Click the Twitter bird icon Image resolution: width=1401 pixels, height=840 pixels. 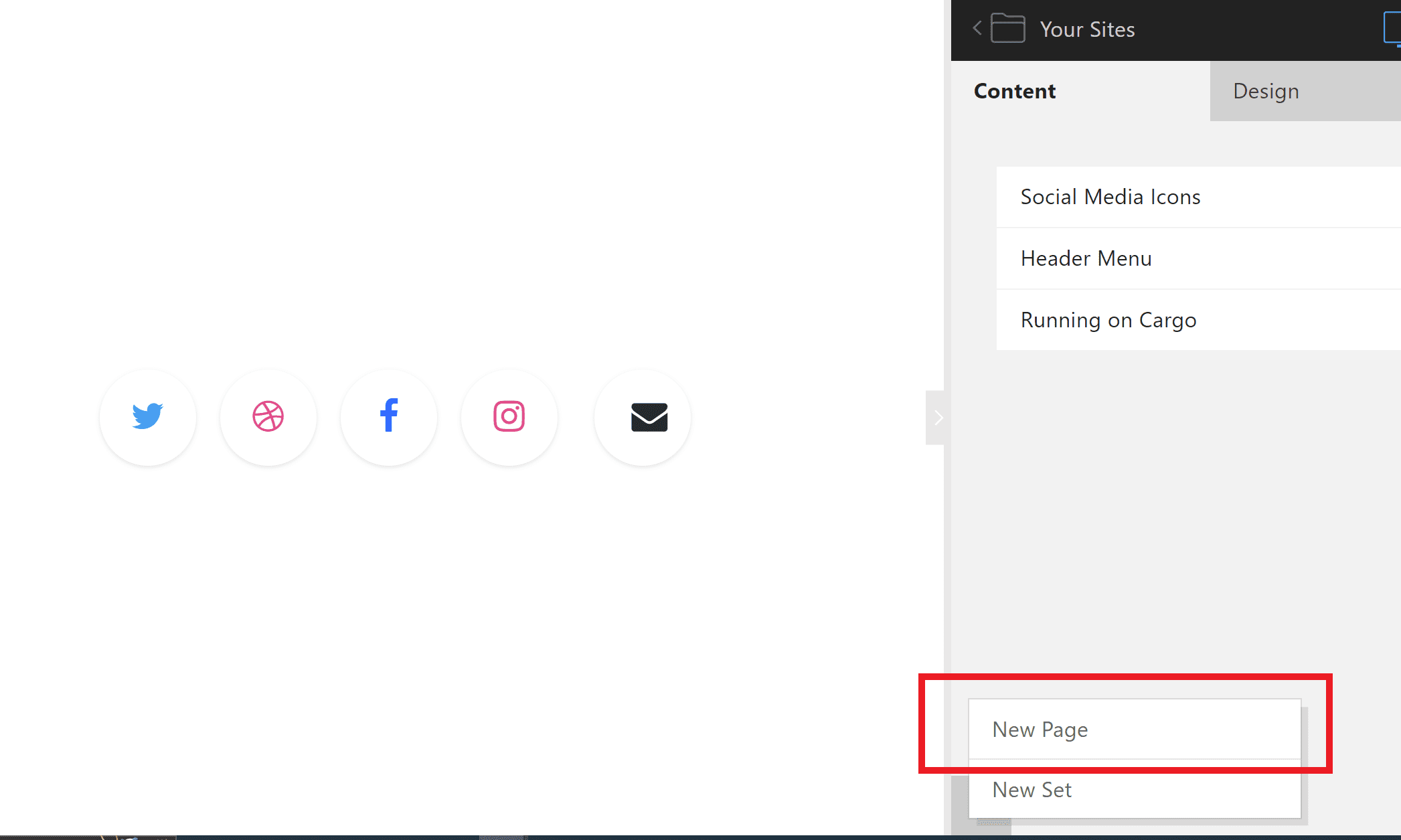tap(147, 417)
